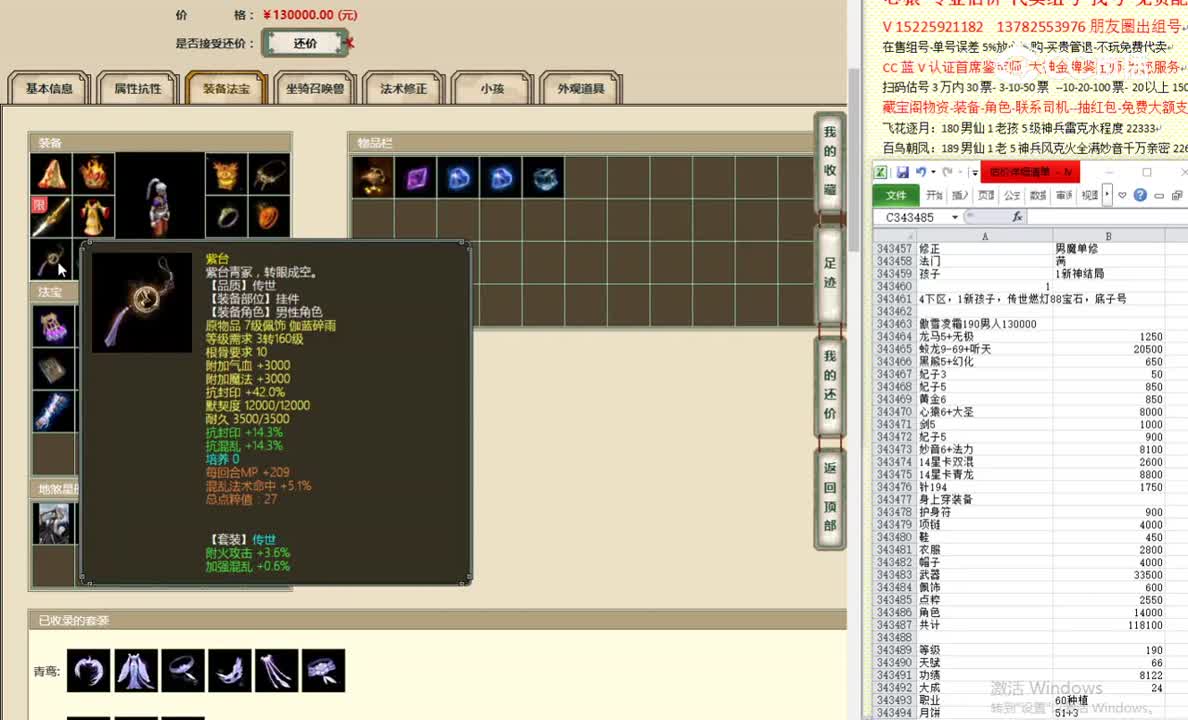Click the 我的收藏 side panel button
This screenshot has width=1188, height=720.
pyautogui.click(x=829, y=158)
